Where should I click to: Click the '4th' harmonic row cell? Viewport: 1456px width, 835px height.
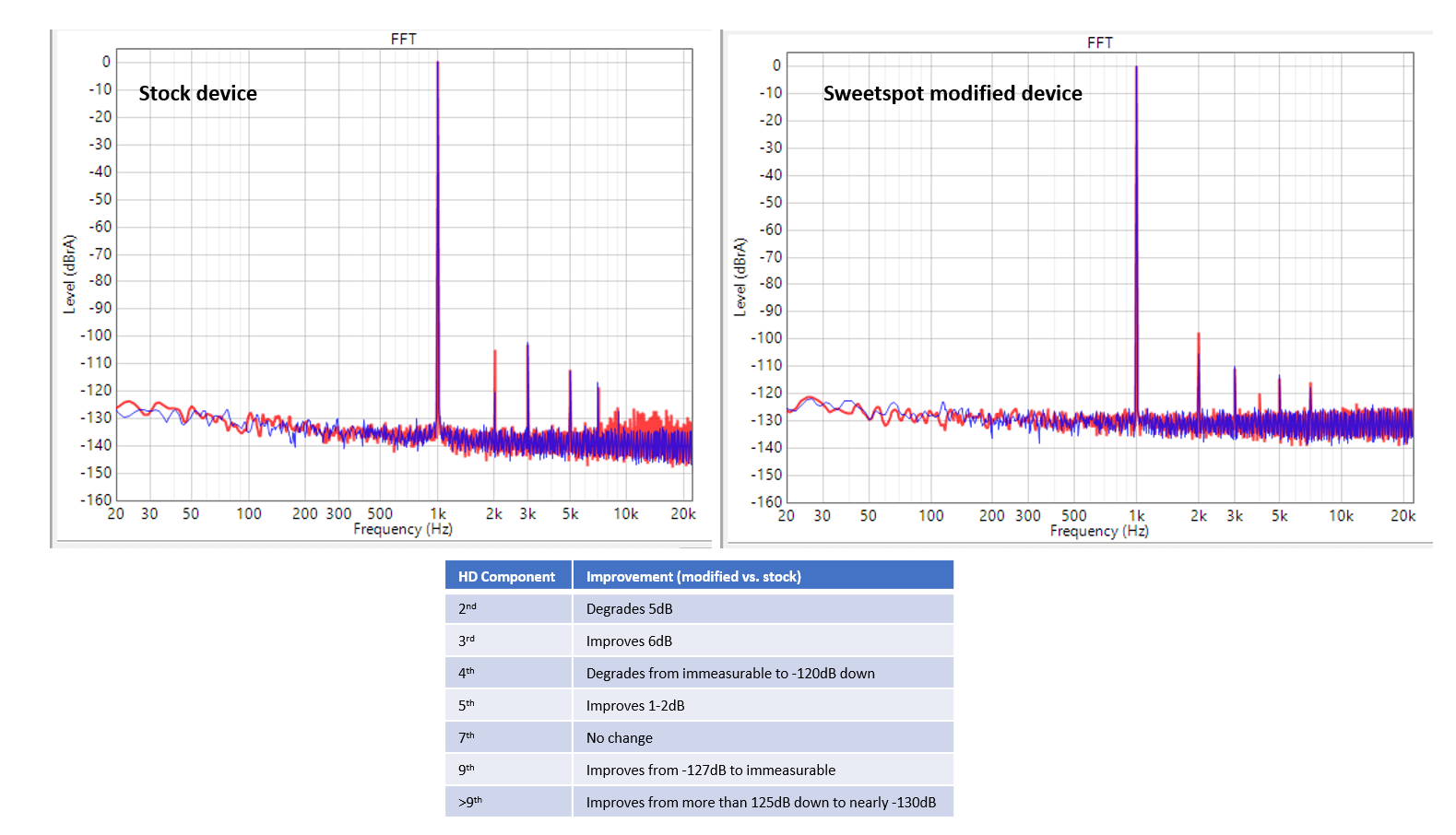[508, 673]
